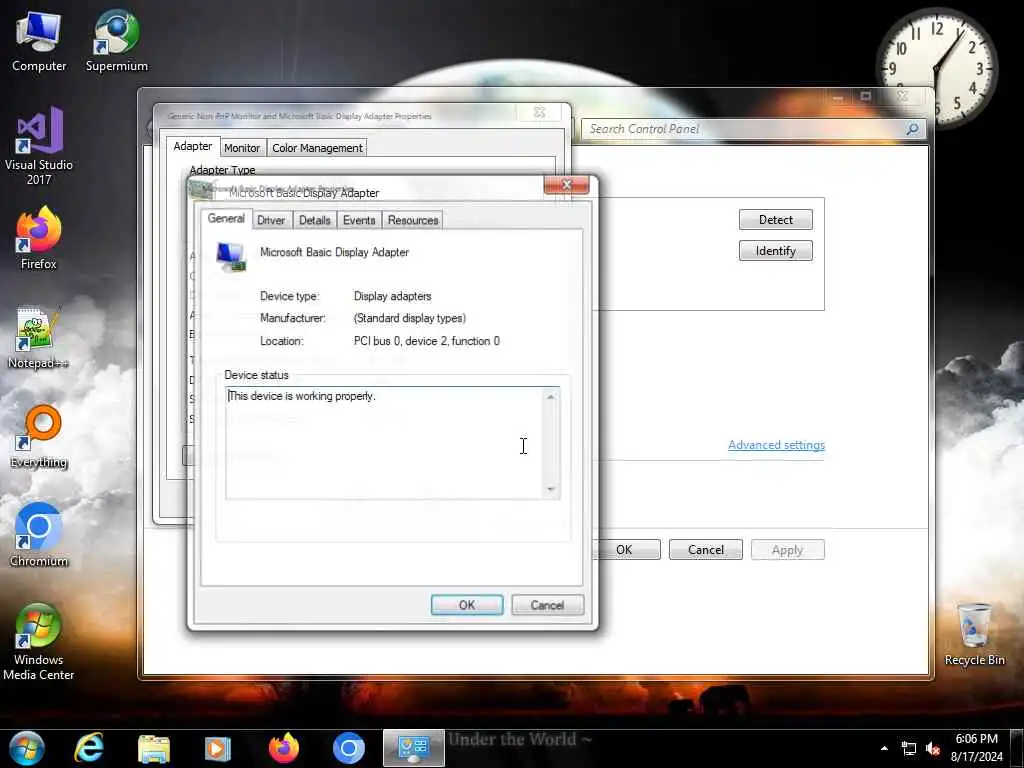Activate the Control Panel taskbar button
1024x768 pixels.
pyautogui.click(x=413, y=748)
